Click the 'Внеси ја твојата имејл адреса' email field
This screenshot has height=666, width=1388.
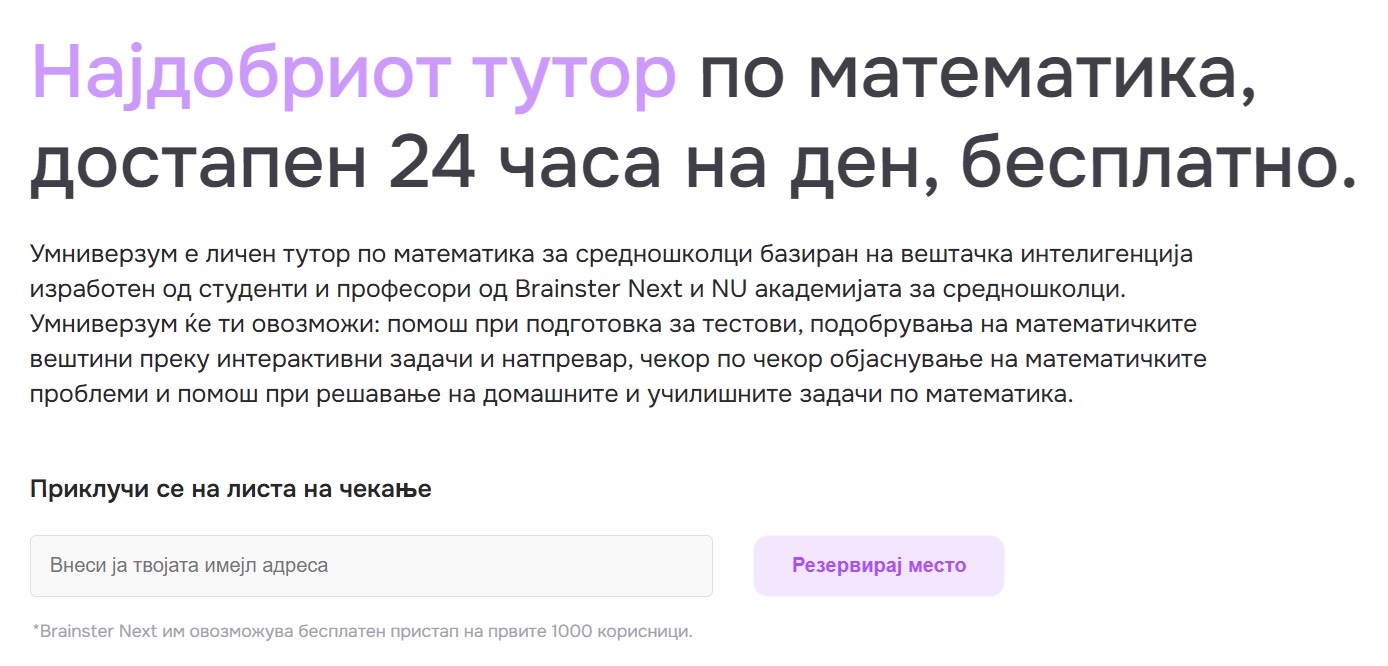[371, 566]
